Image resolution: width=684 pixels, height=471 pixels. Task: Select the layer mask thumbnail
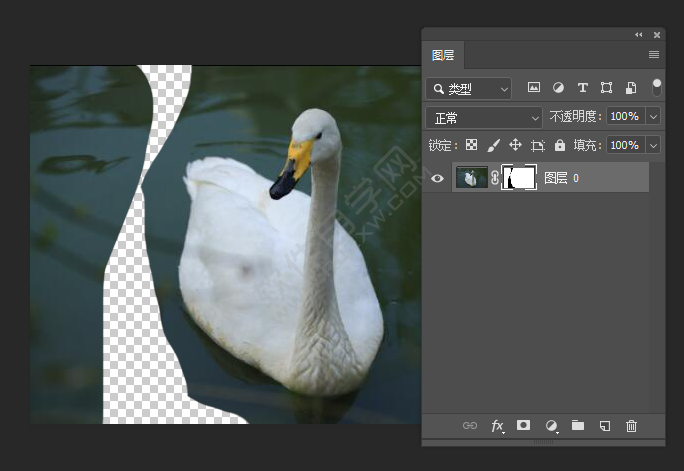coord(518,178)
